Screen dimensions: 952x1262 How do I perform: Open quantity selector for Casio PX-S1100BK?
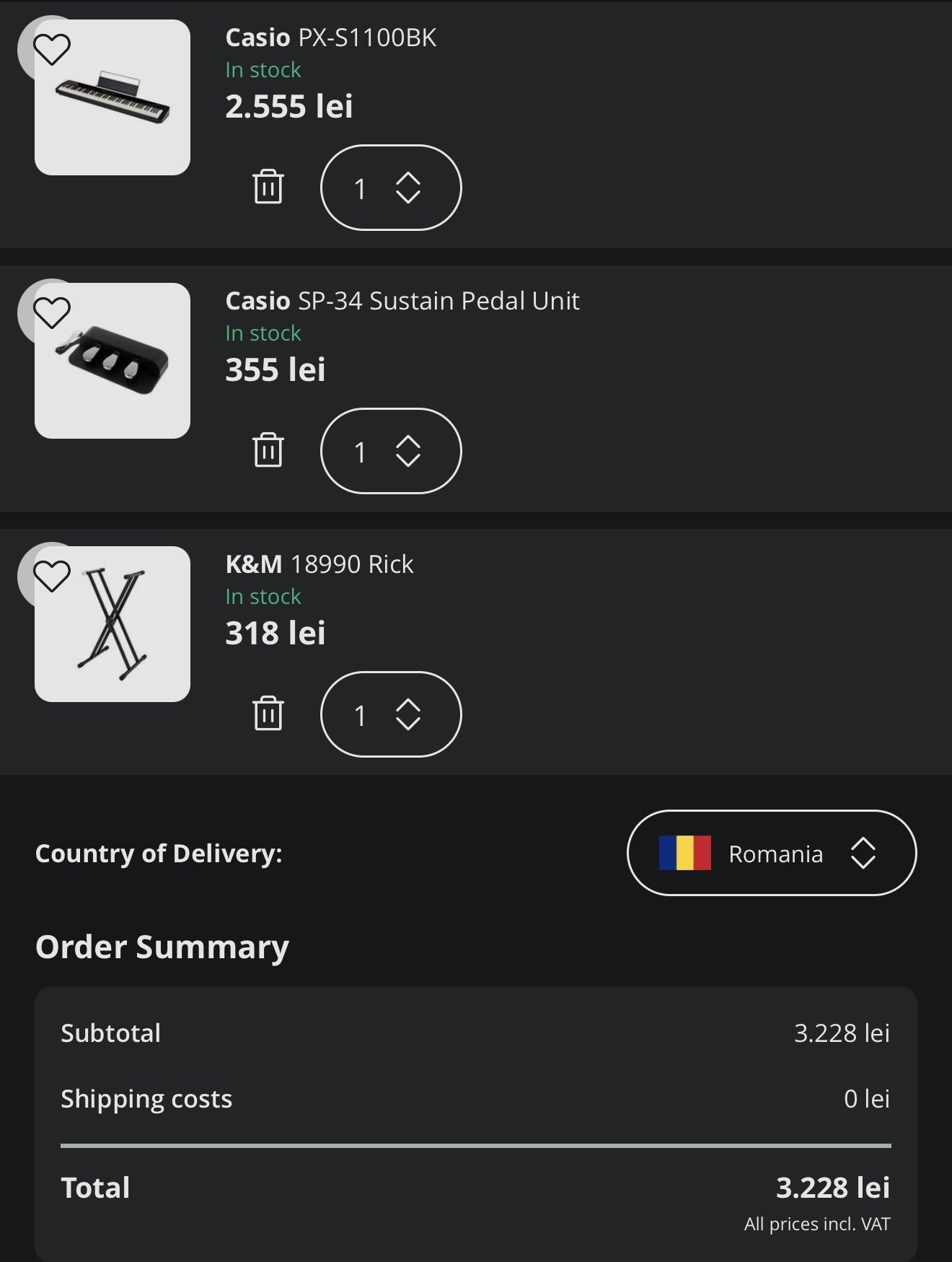point(390,188)
